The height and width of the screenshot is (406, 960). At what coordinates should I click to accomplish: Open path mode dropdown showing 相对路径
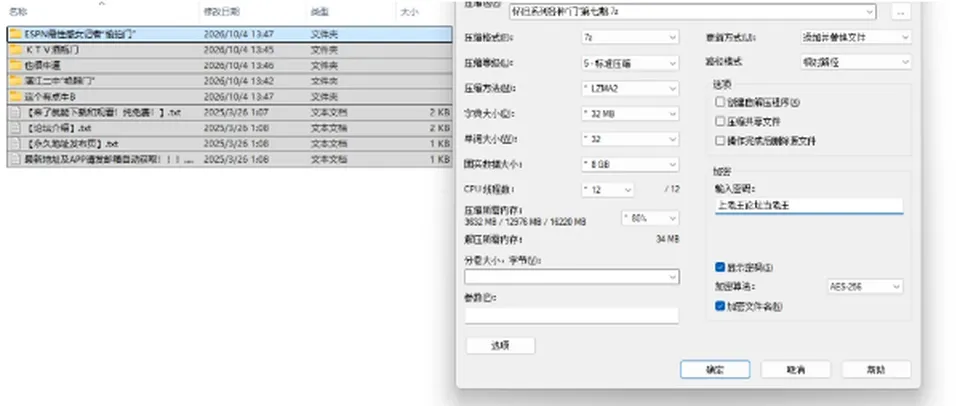coord(855,62)
